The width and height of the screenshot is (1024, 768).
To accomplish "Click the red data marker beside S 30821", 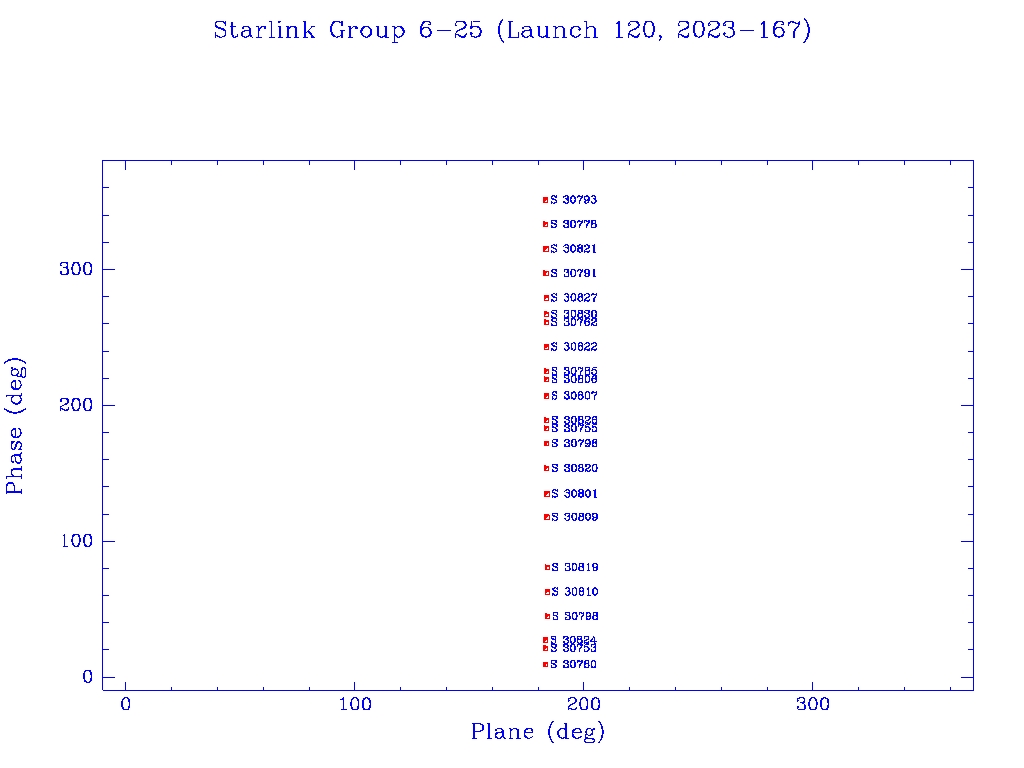I will 546,249.
